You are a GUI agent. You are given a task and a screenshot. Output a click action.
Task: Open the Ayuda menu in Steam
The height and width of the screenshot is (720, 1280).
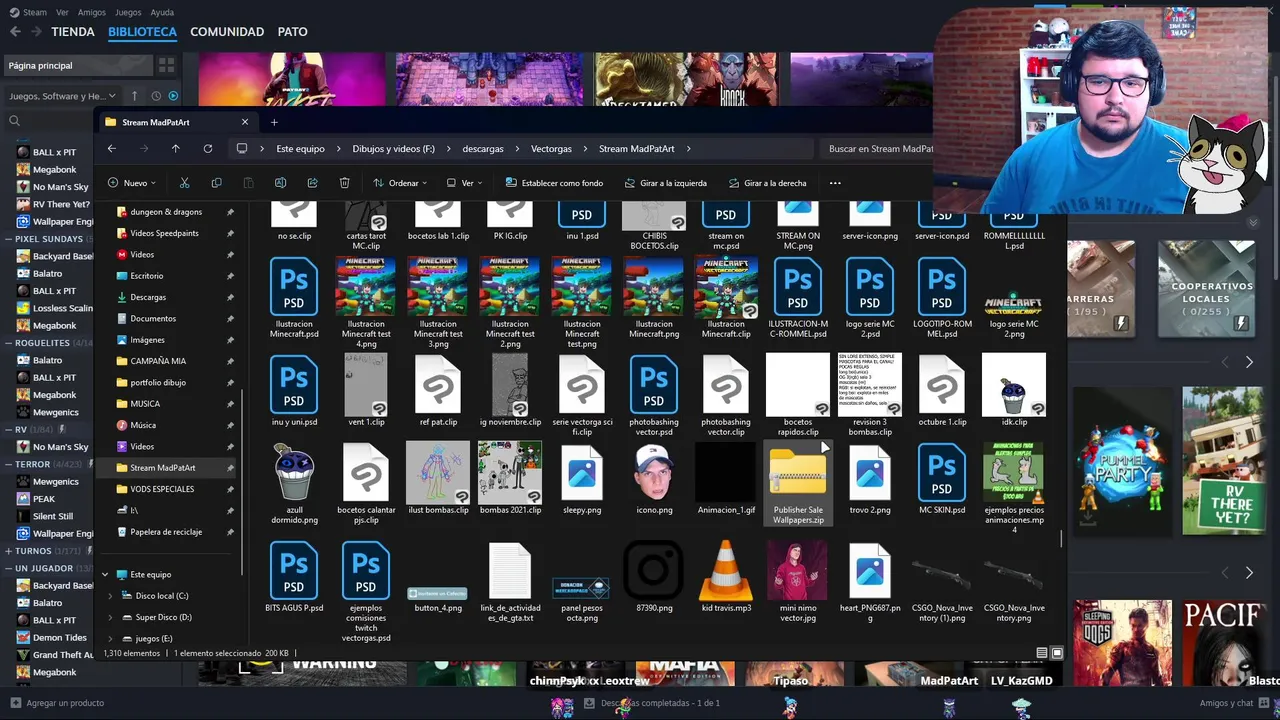coord(162,12)
